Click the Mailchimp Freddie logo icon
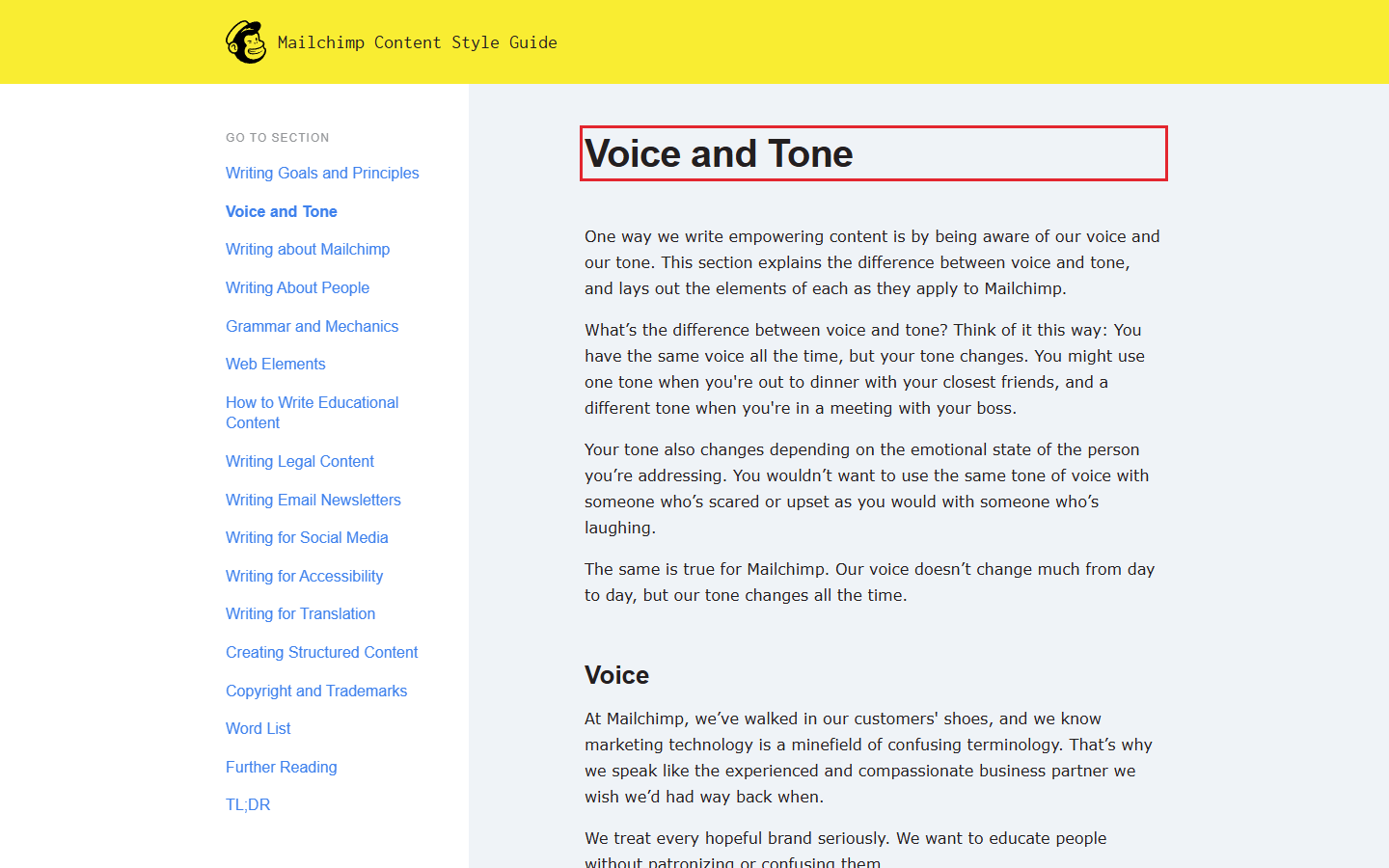1389x868 pixels. [246, 42]
